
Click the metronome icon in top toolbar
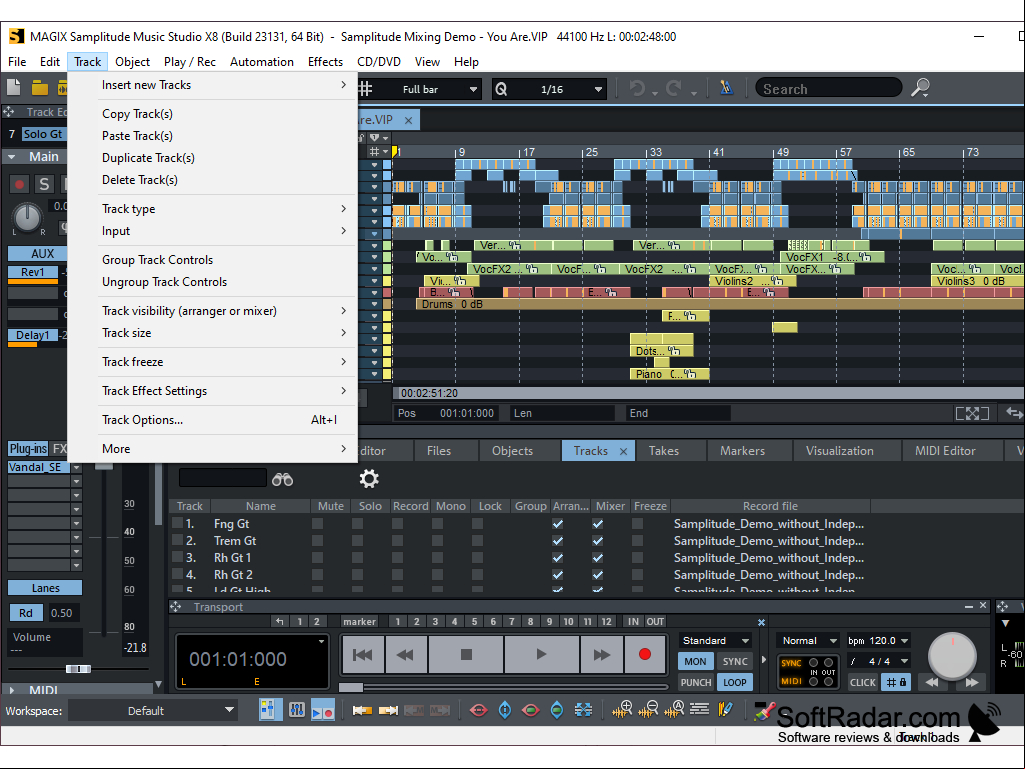coord(726,88)
